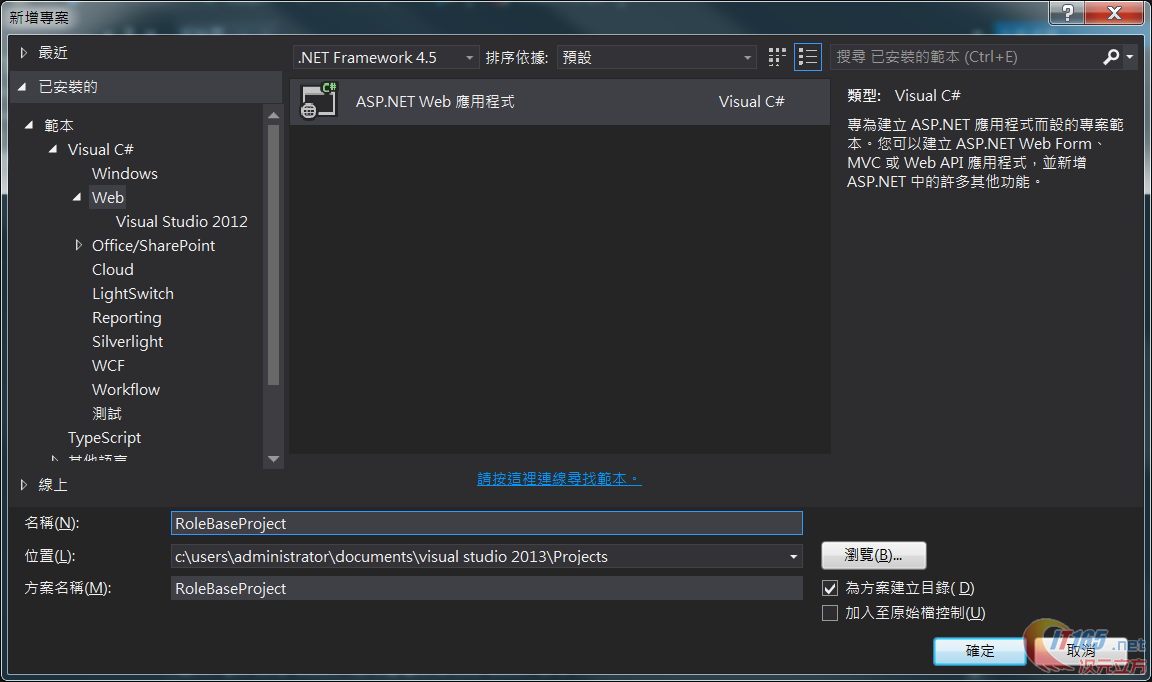Screen dimensions: 1152x682
Task: Open the online template search link
Action: 559,479
